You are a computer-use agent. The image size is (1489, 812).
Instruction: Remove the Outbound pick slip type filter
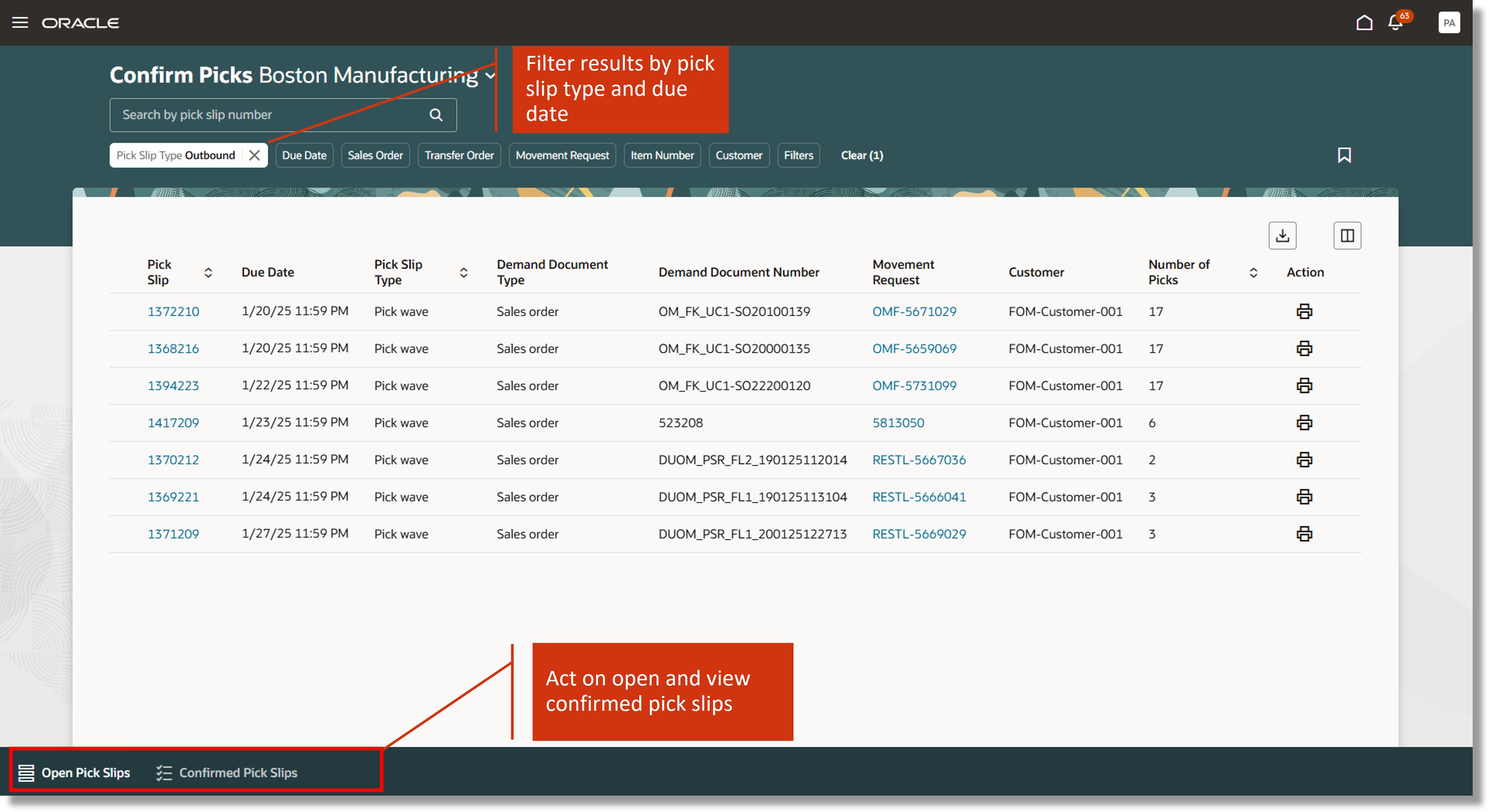click(x=254, y=155)
